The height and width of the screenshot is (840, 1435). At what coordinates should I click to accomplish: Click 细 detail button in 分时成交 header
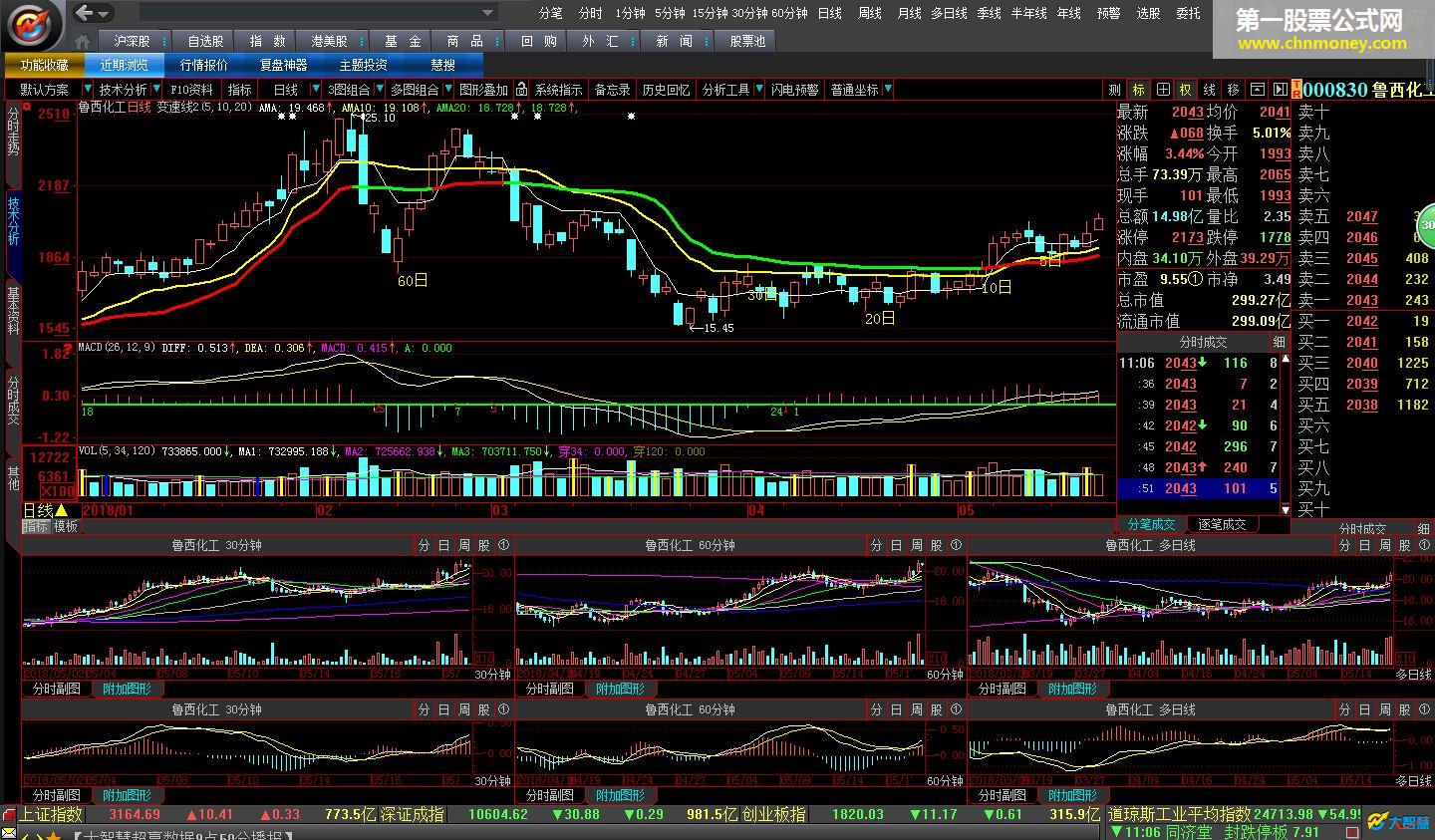tap(1279, 342)
